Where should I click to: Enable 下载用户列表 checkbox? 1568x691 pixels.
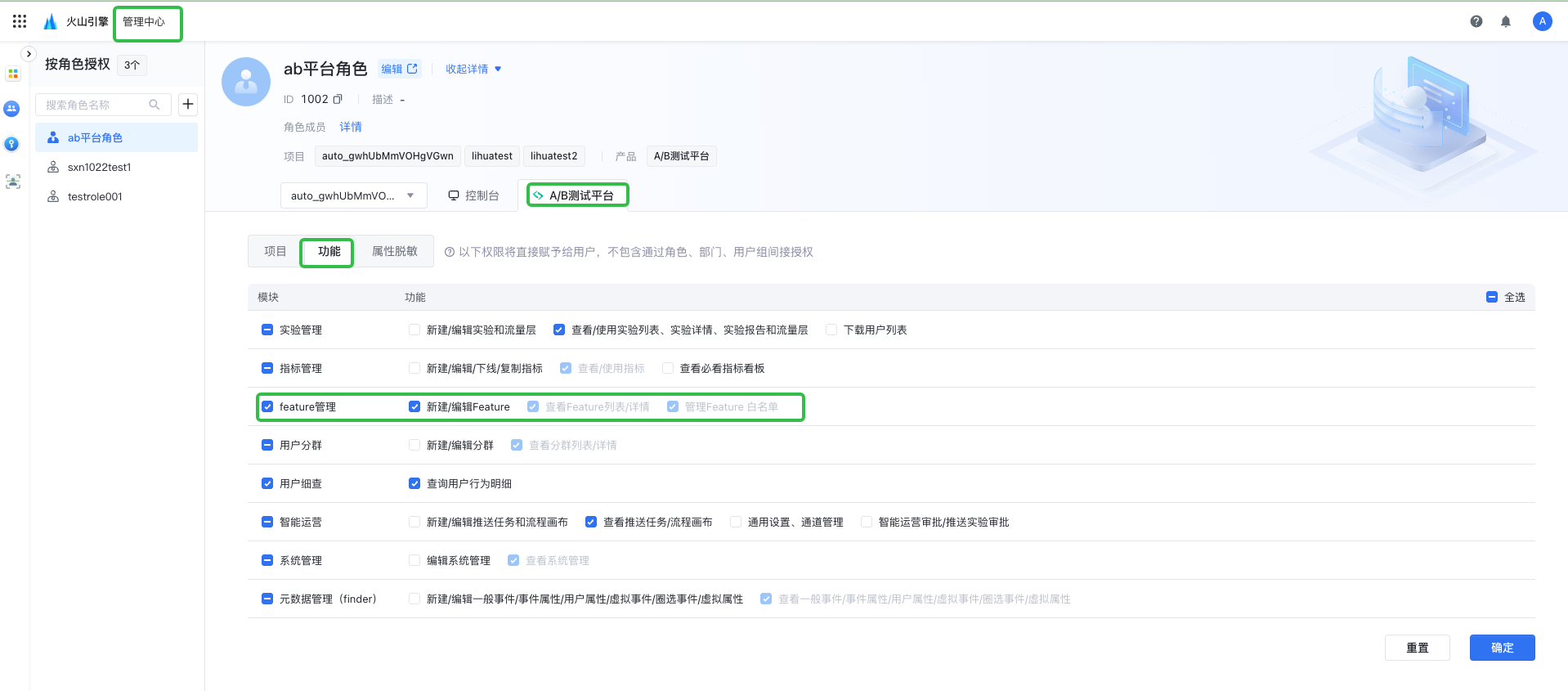tap(831, 330)
